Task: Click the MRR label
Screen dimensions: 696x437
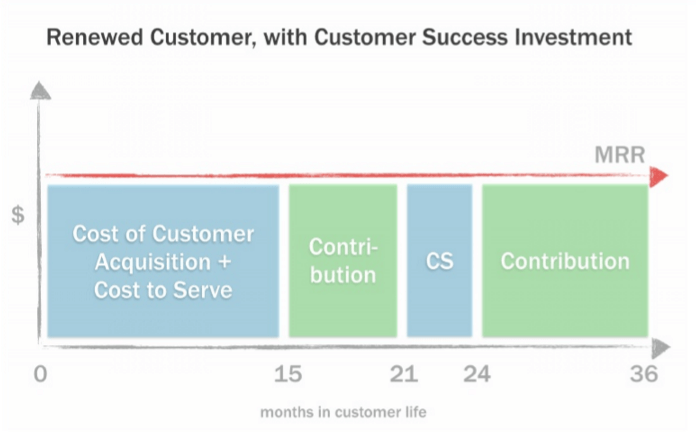Action: 620,155
